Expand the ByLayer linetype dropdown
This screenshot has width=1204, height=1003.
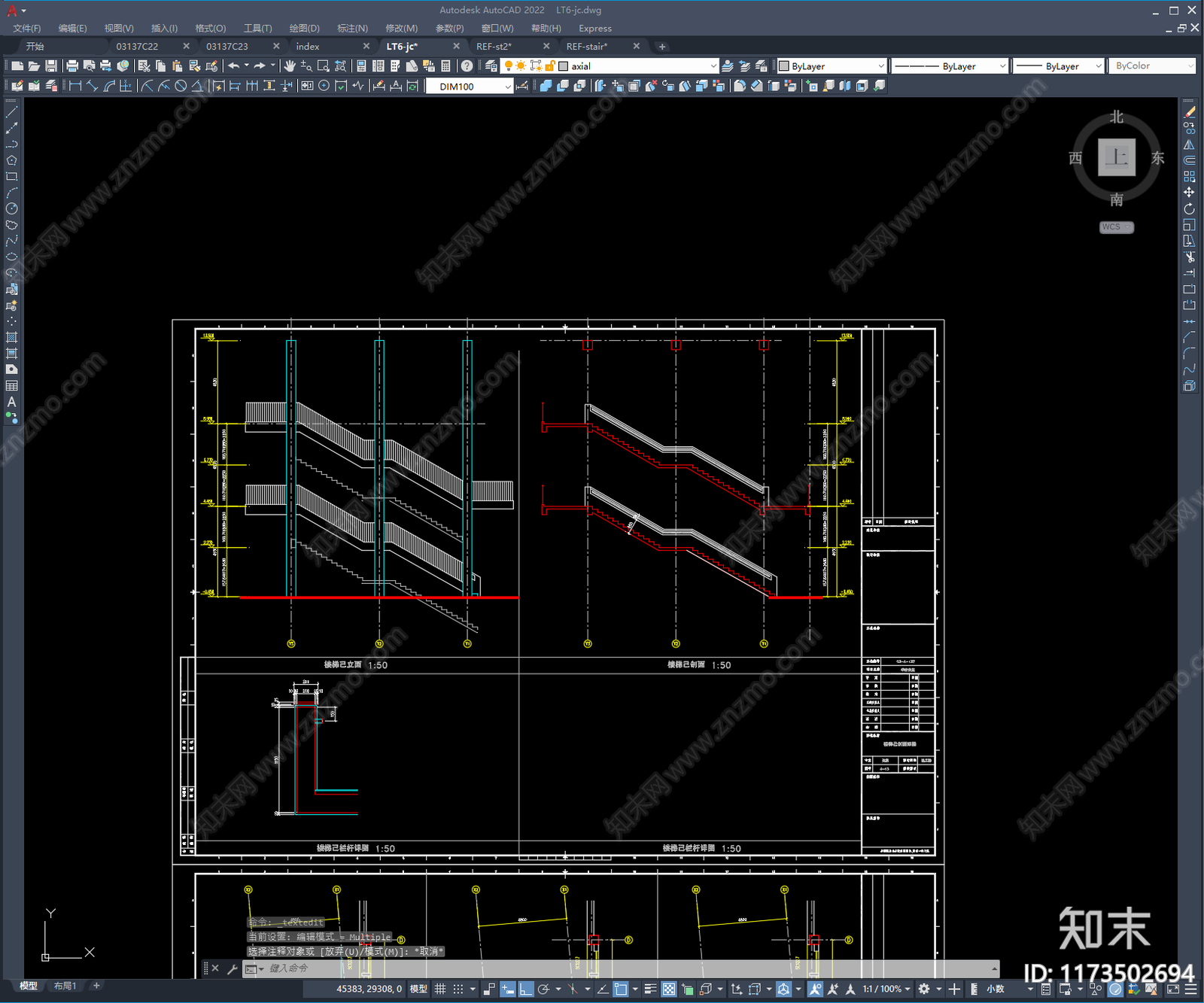pyautogui.click(x=1002, y=66)
